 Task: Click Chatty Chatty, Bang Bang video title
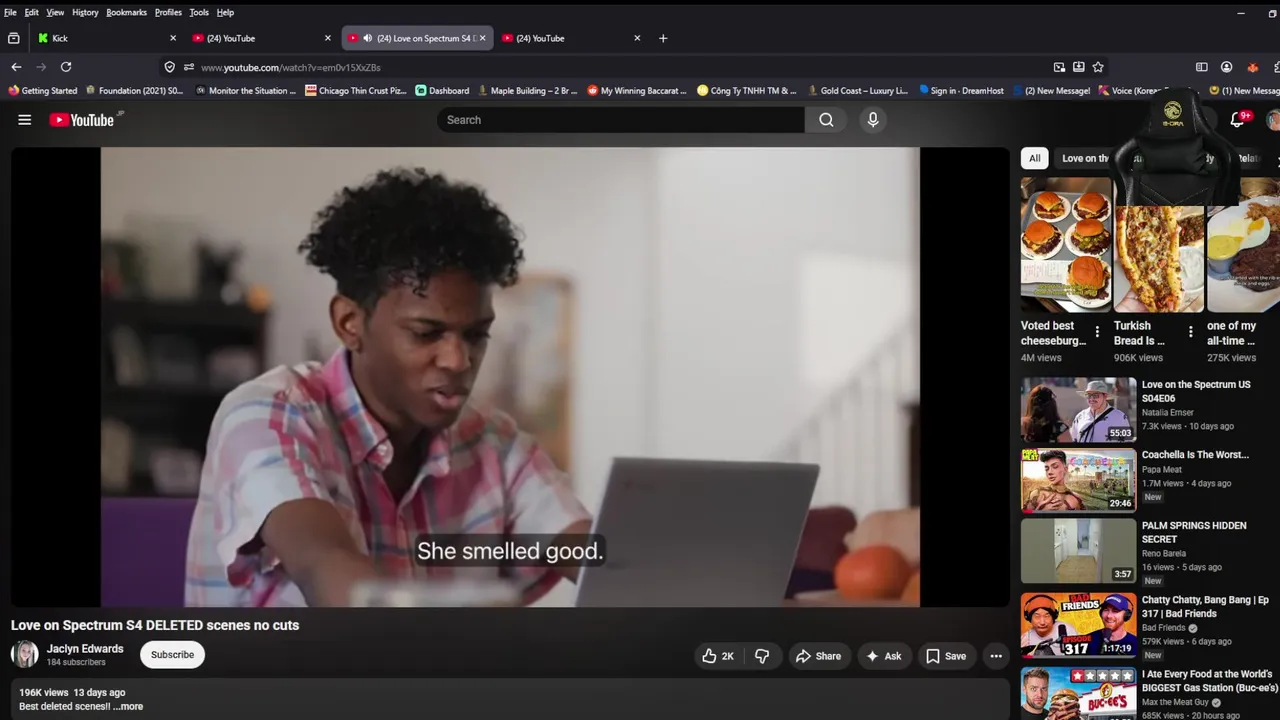(1205, 607)
